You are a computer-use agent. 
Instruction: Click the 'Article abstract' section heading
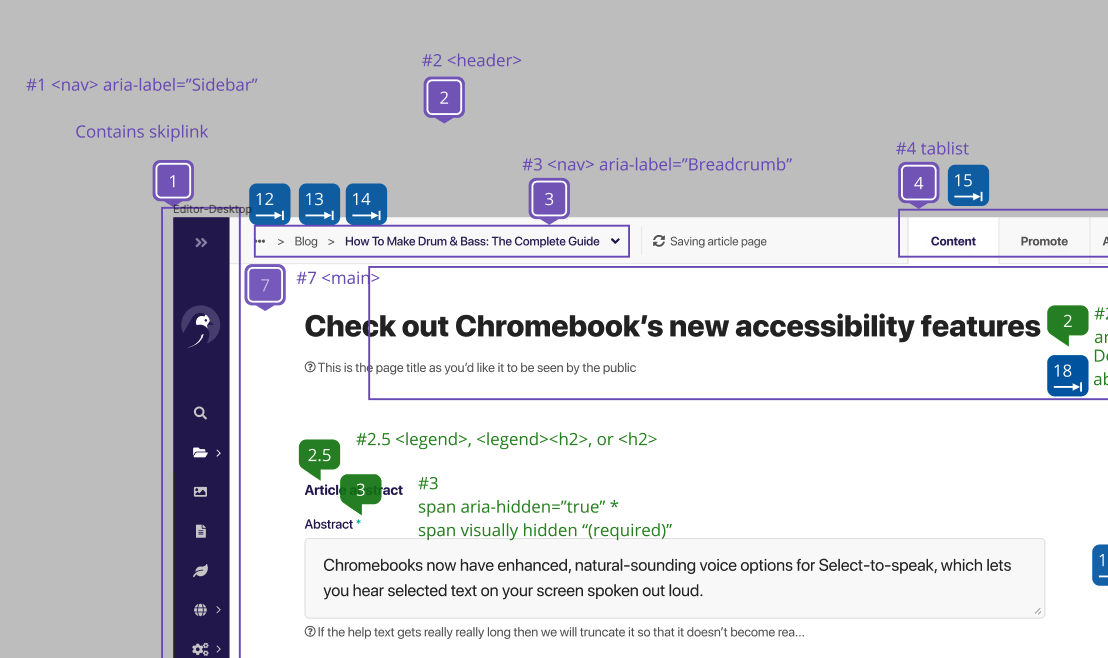click(353, 490)
